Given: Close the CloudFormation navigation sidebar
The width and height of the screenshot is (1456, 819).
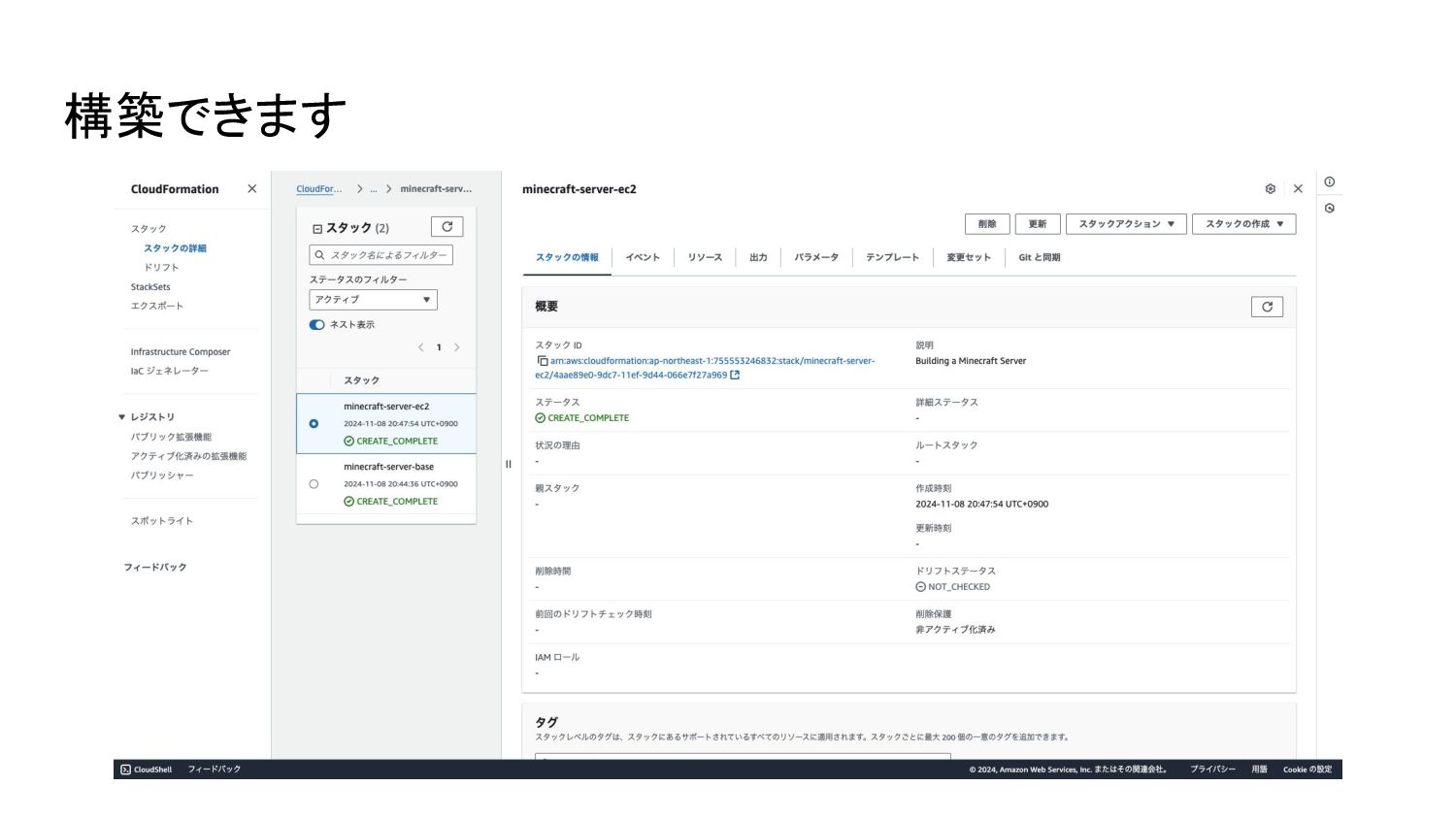Looking at the screenshot, I should pyautogui.click(x=252, y=189).
